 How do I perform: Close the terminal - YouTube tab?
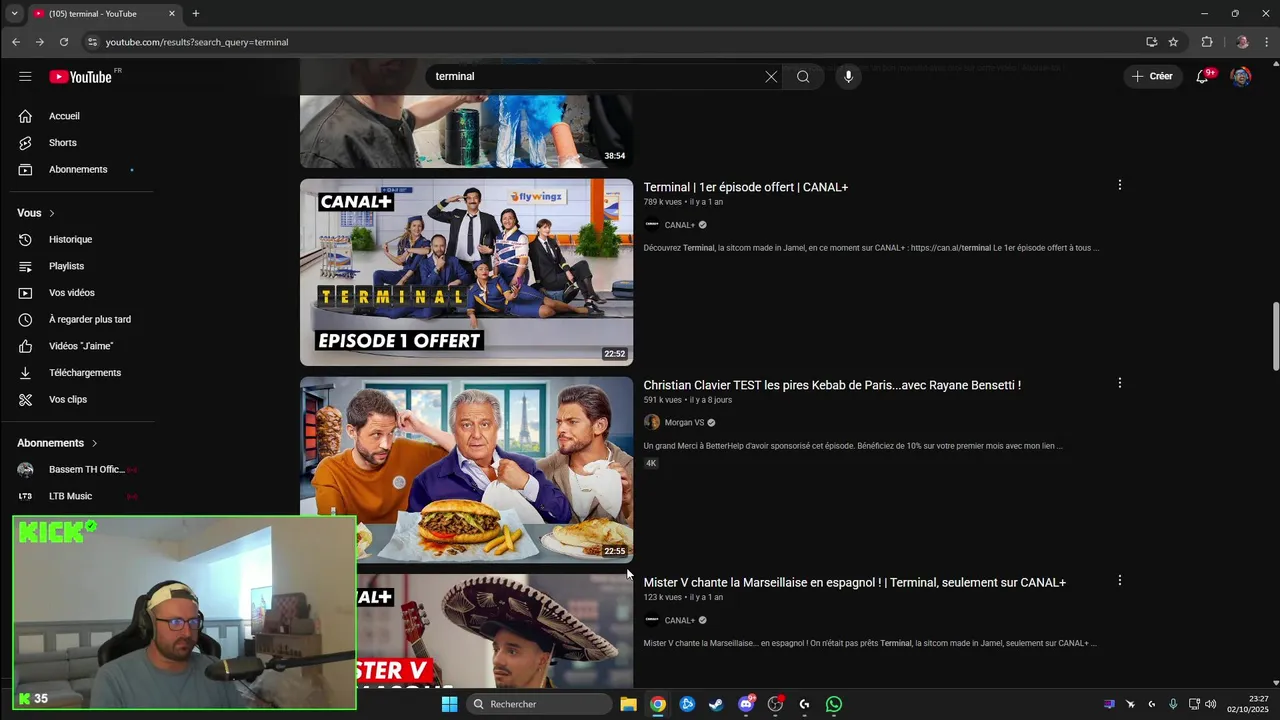pos(171,14)
